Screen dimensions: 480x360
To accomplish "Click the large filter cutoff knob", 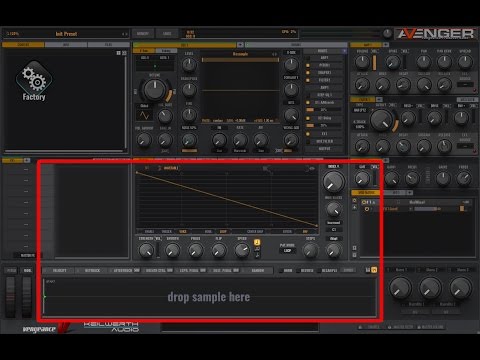I will tap(382, 120).
